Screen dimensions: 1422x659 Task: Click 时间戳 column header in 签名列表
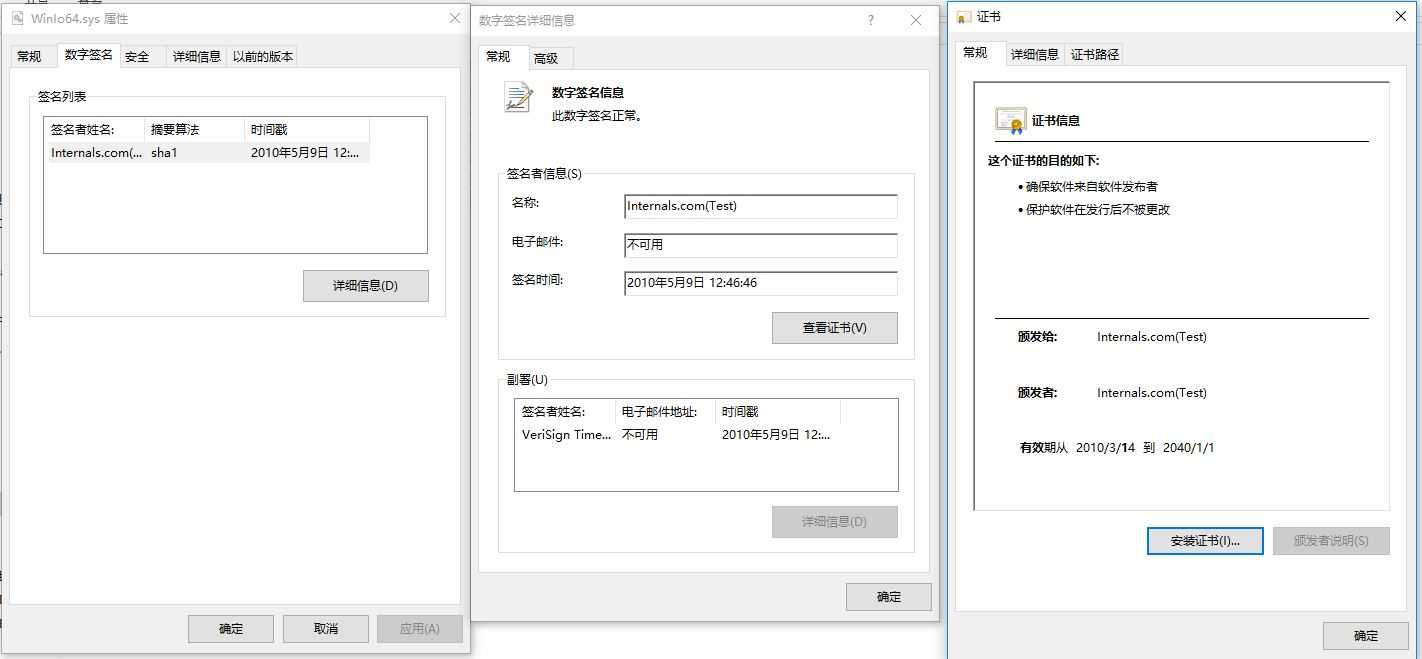point(307,130)
